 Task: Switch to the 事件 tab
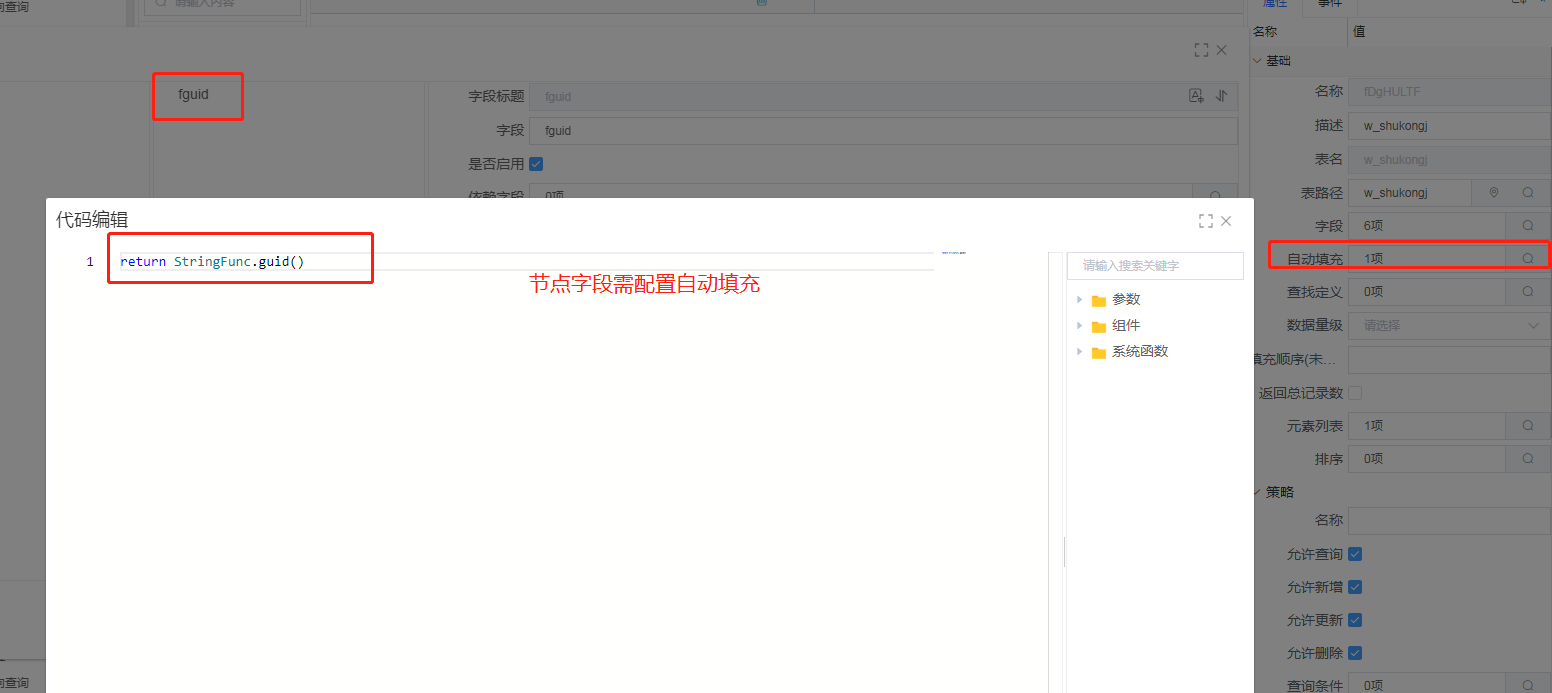click(x=1330, y=3)
